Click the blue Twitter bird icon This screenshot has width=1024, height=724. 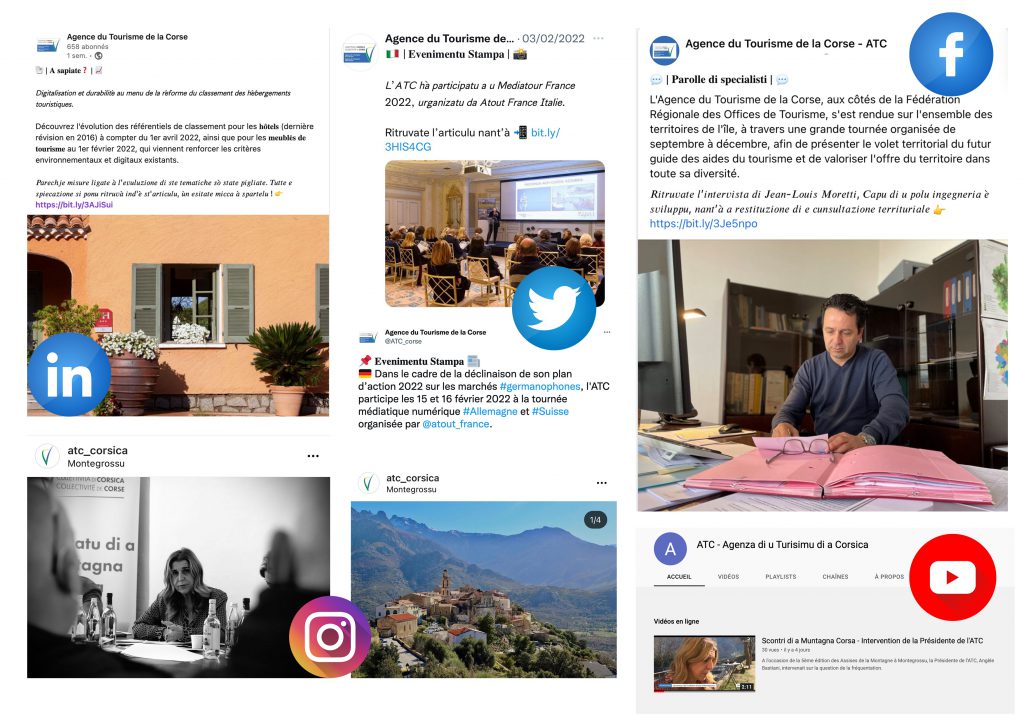pos(554,308)
